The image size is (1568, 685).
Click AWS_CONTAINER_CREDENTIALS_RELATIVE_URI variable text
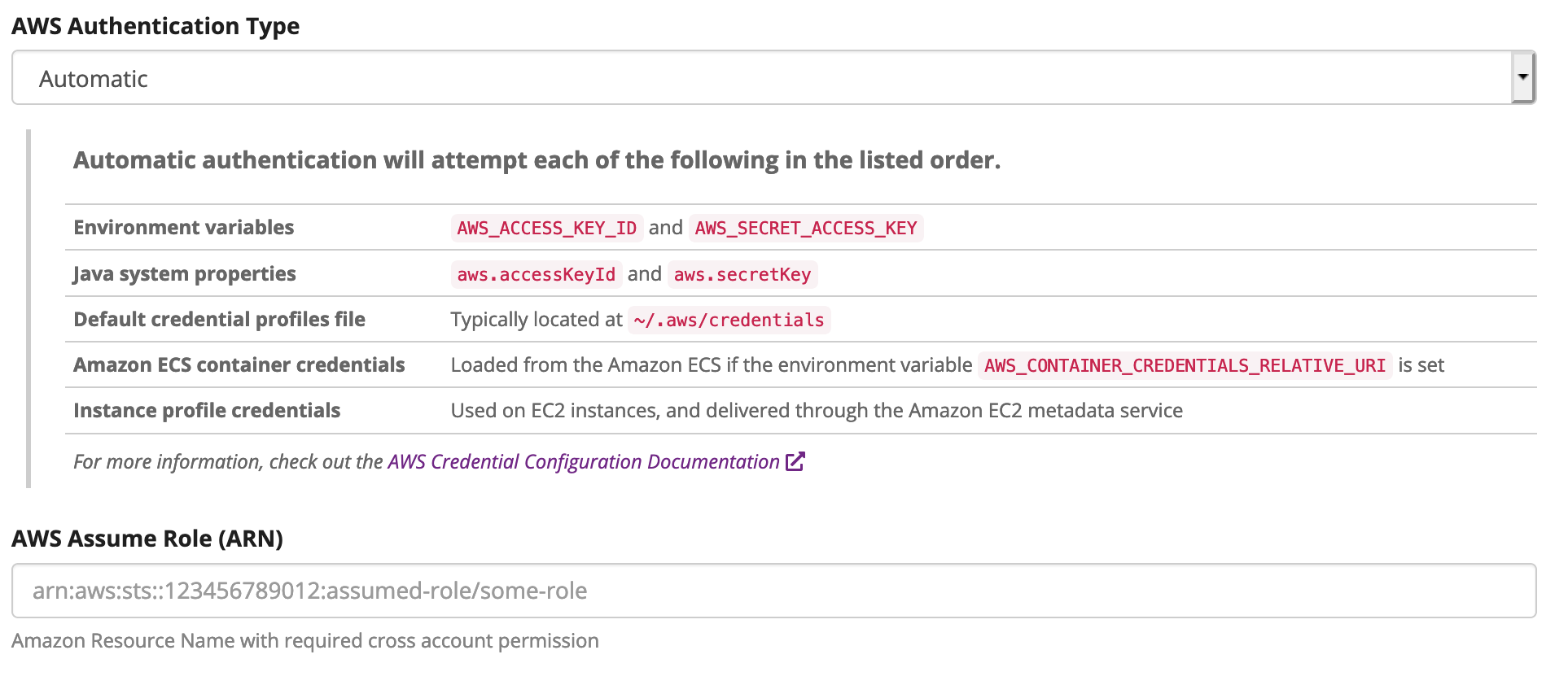tap(1185, 365)
